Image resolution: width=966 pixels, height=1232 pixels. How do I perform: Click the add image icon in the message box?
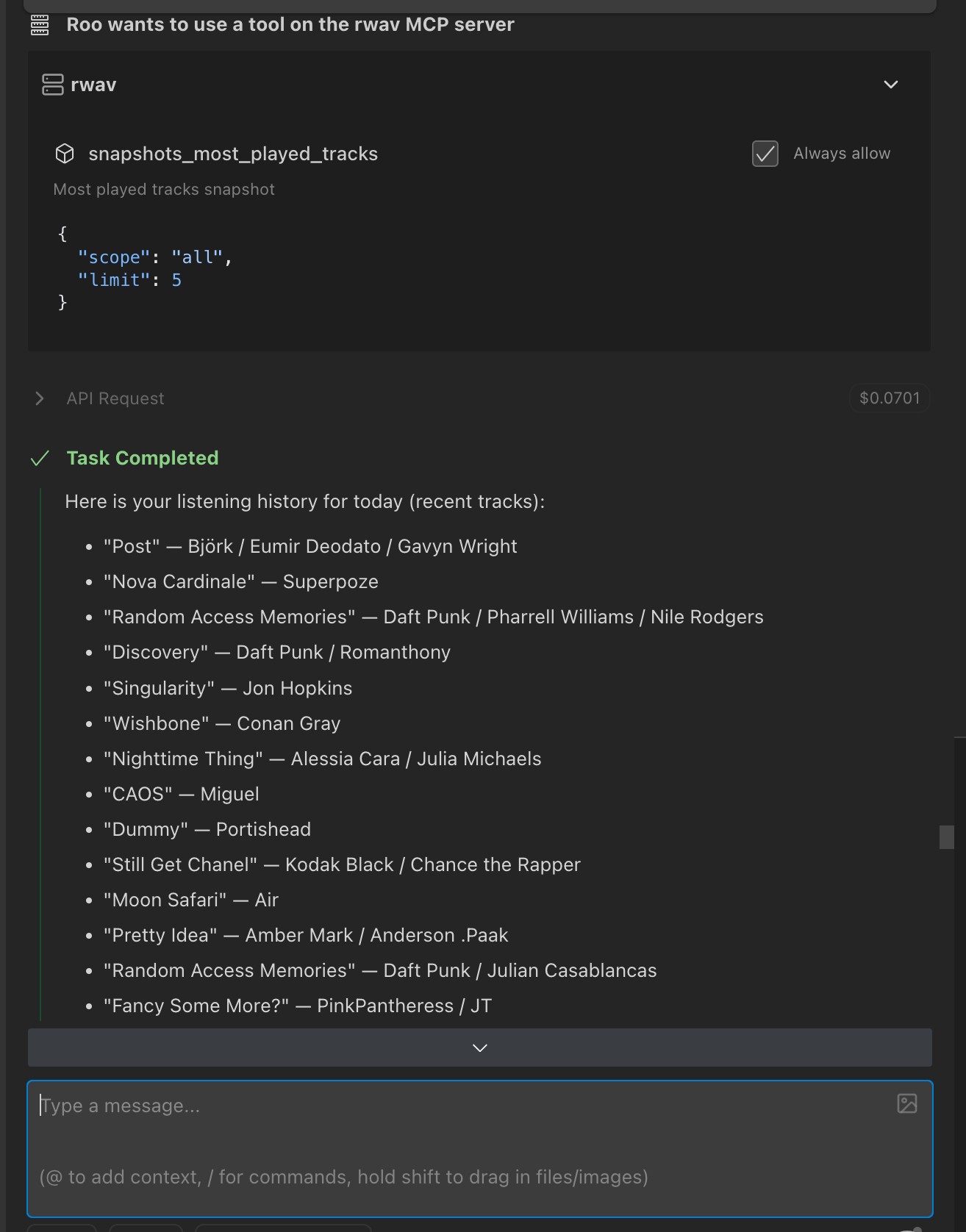[906, 1103]
